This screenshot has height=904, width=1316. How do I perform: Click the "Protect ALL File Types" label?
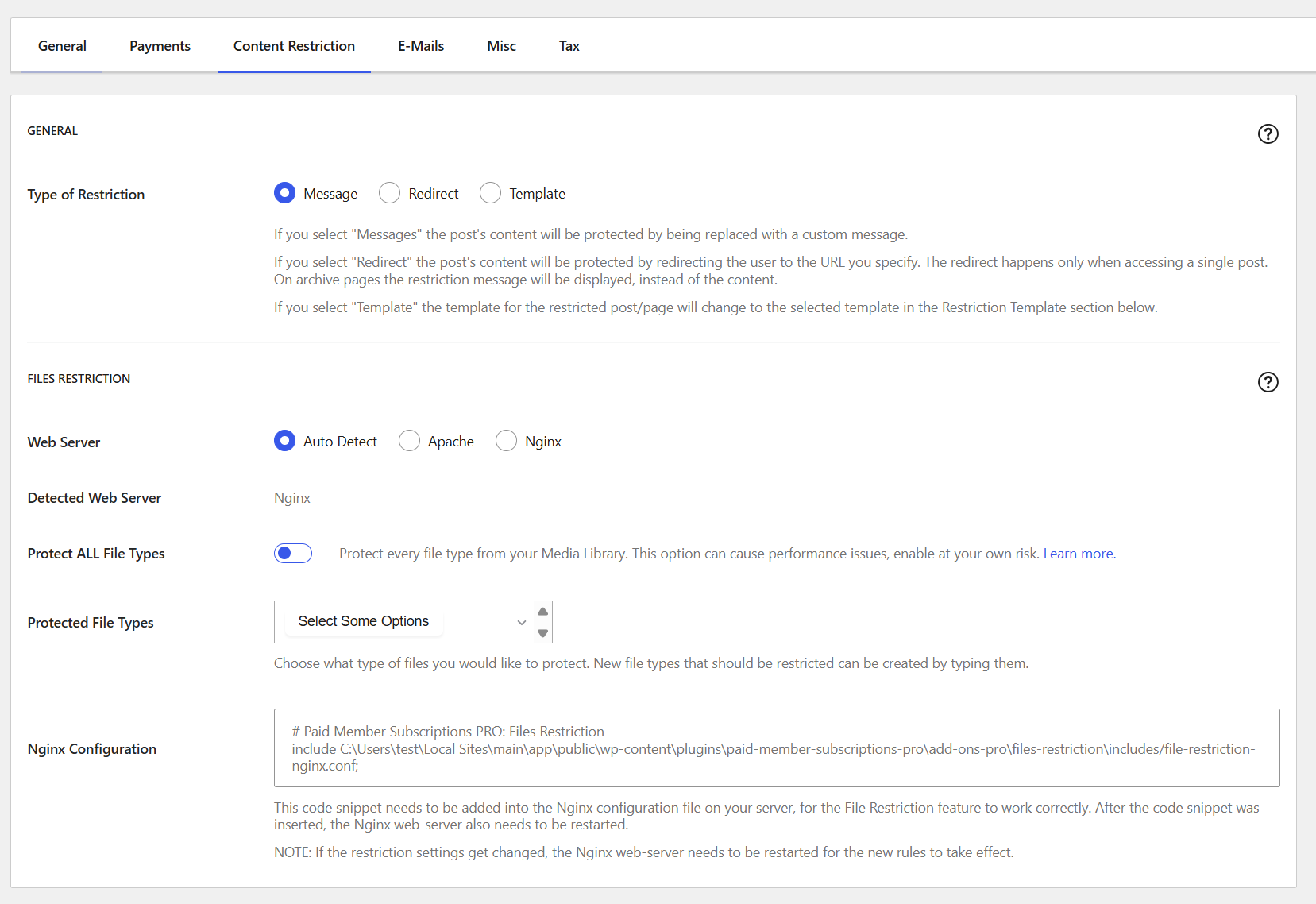point(96,554)
